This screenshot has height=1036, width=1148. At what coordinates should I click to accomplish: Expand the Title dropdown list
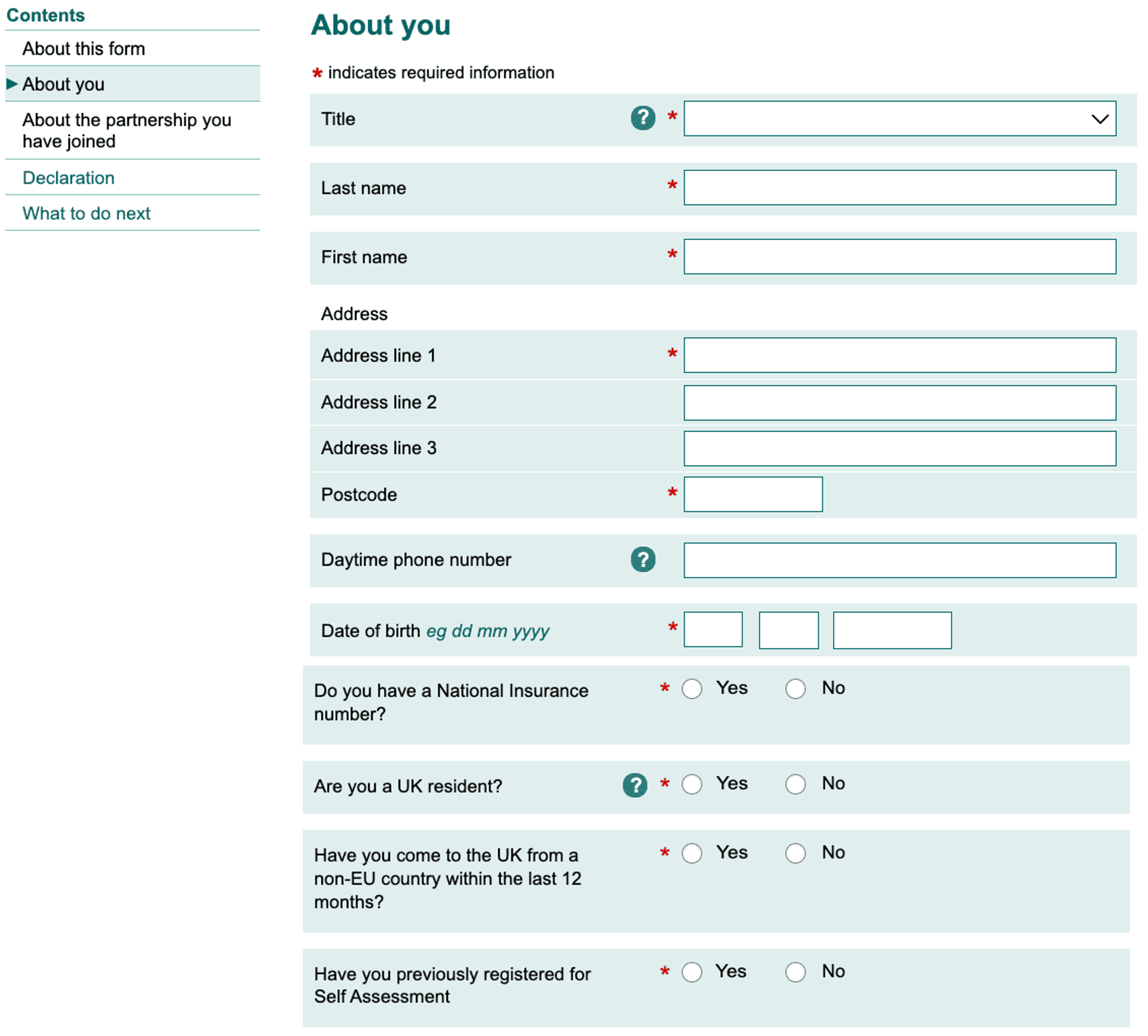[900, 118]
